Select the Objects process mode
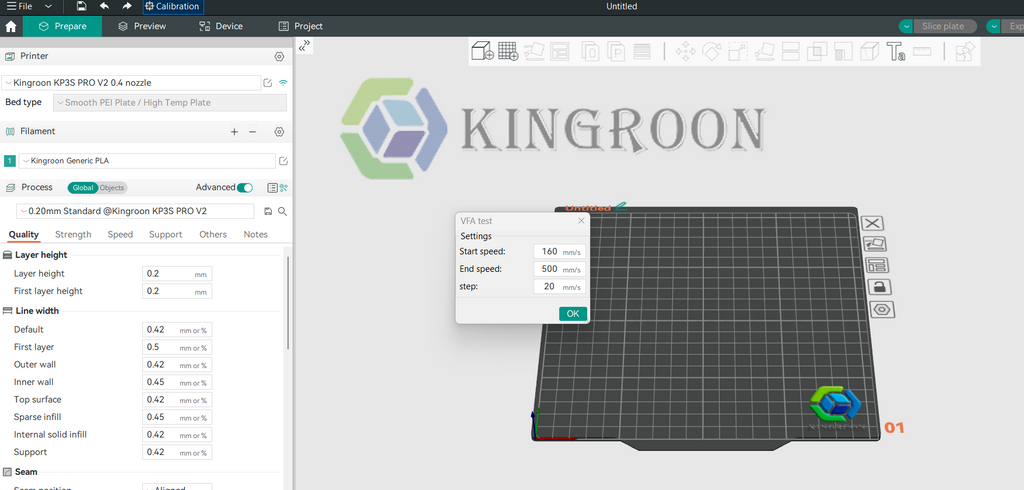Viewport: 1024px width, 490px height. pos(112,188)
